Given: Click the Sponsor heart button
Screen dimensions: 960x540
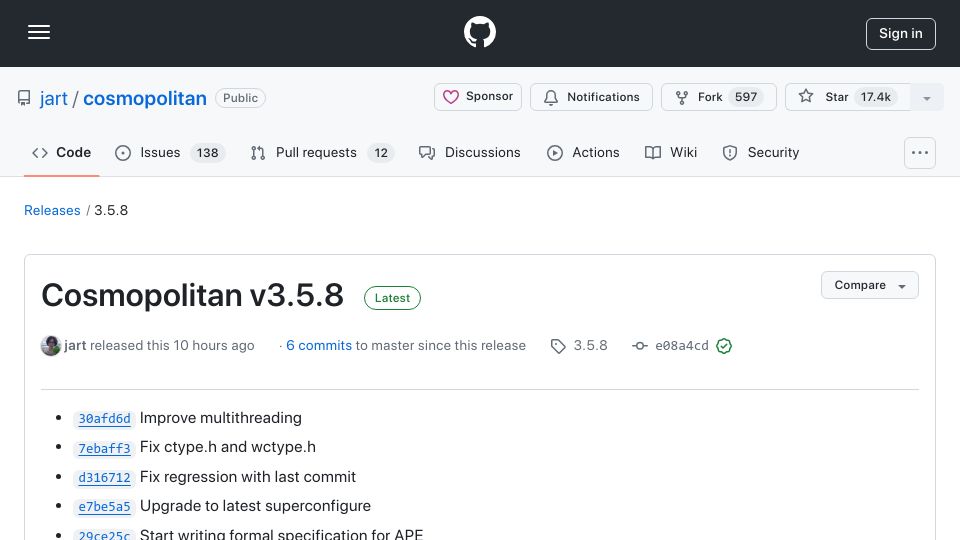Looking at the screenshot, I should [x=478, y=97].
